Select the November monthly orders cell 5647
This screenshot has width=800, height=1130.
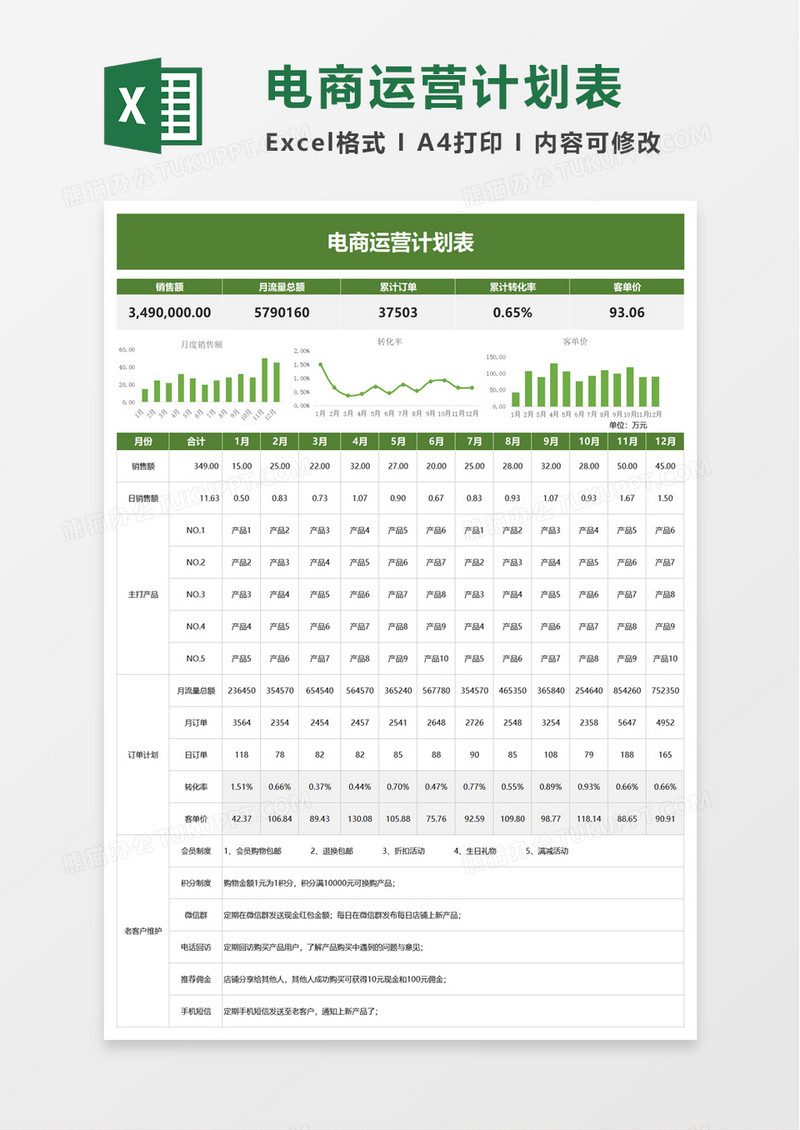tap(627, 723)
